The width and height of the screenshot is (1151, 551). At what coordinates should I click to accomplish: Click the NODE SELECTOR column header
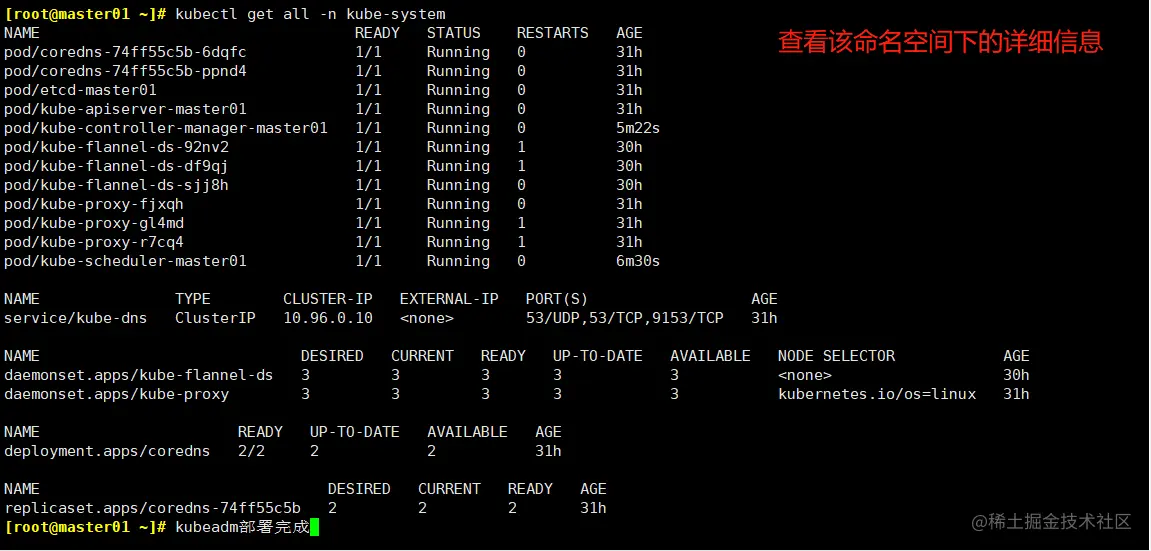click(x=836, y=357)
